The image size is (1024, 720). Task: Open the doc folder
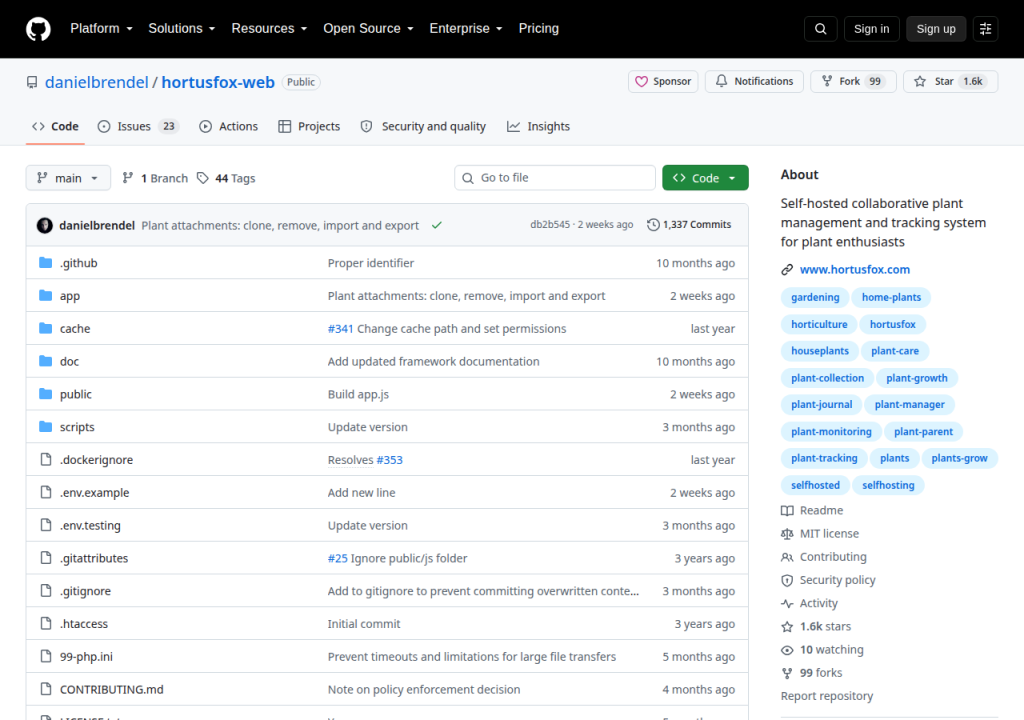pyautogui.click(x=69, y=361)
